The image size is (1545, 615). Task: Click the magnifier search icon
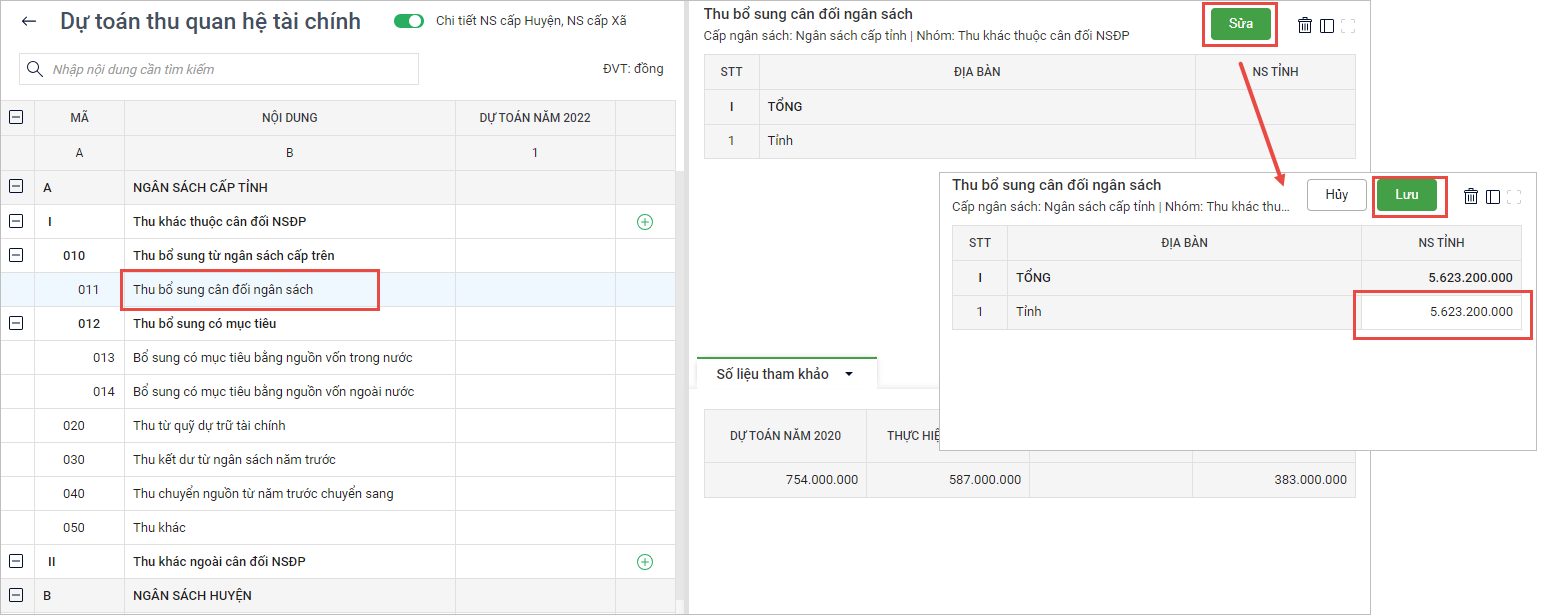[x=36, y=69]
